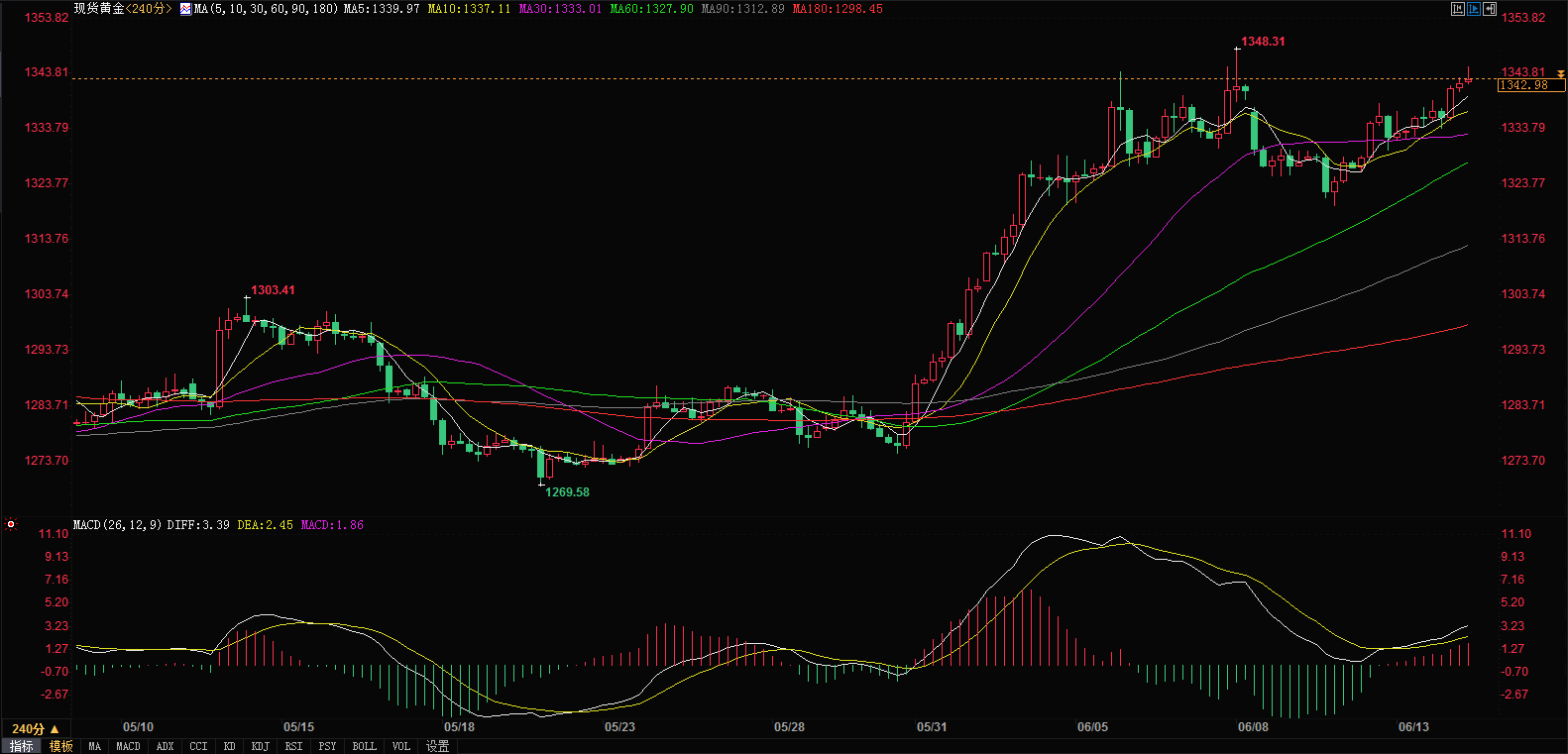Image resolution: width=1568 pixels, height=754 pixels.
Task: Click the MA180:1298.45 value label
Action: click(839, 9)
